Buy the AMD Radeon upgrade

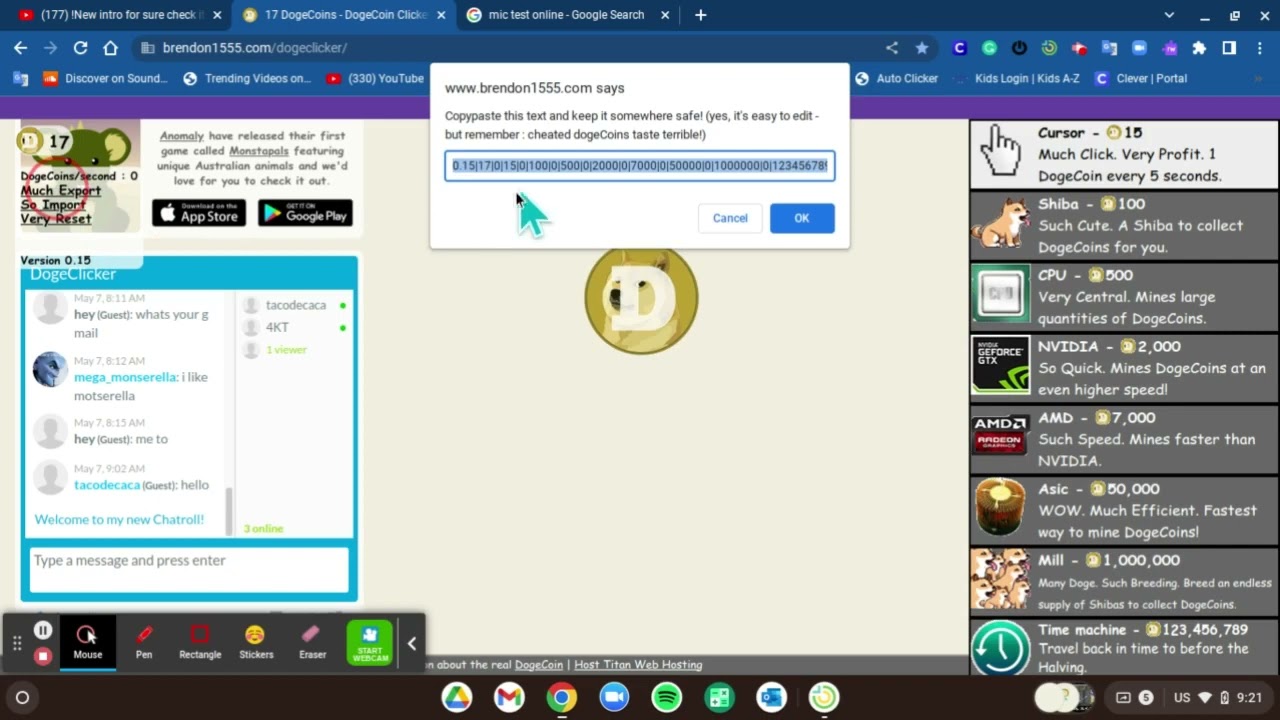click(x=1124, y=439)
